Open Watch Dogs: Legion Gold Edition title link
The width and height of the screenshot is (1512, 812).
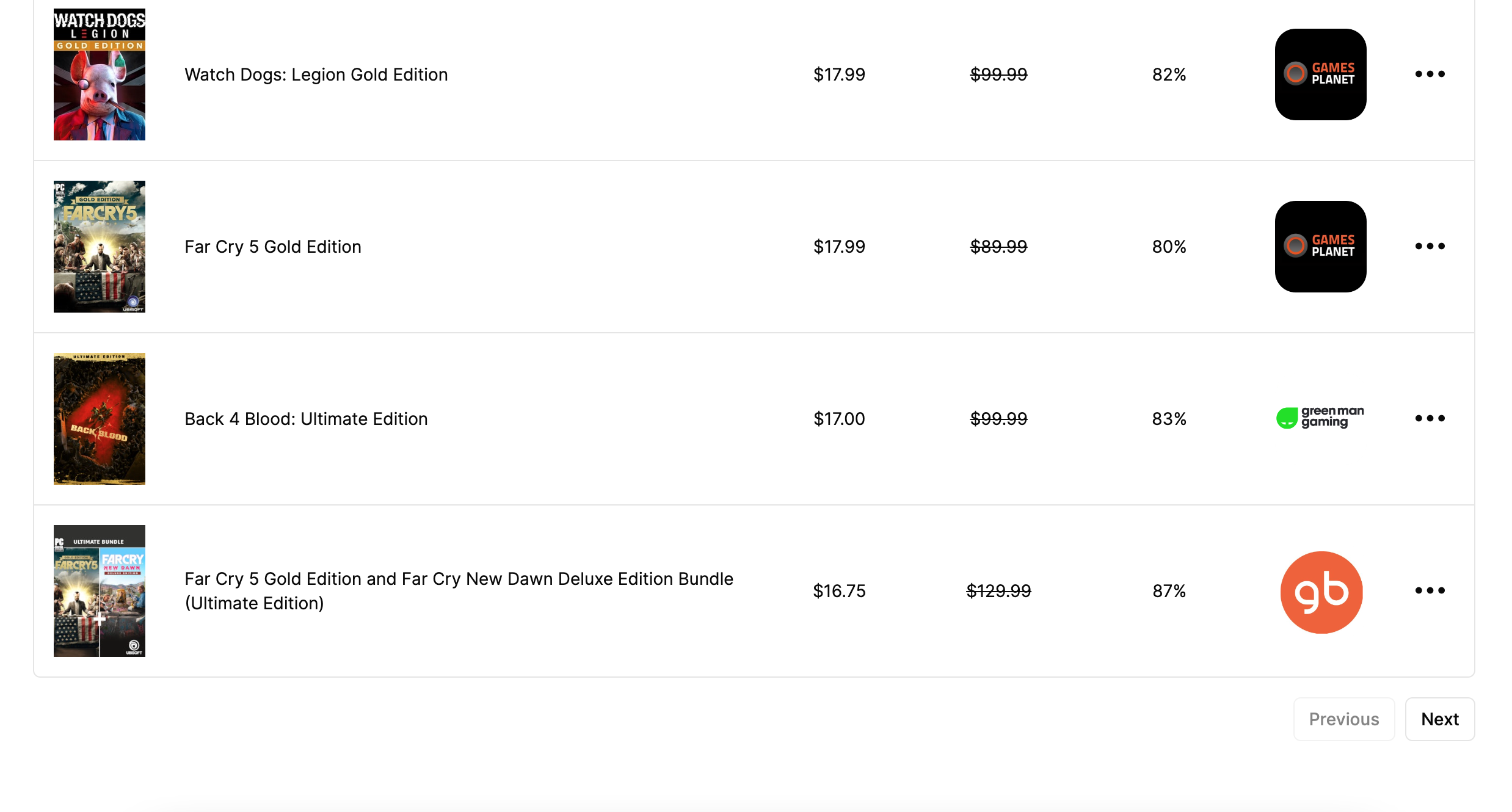316,74
